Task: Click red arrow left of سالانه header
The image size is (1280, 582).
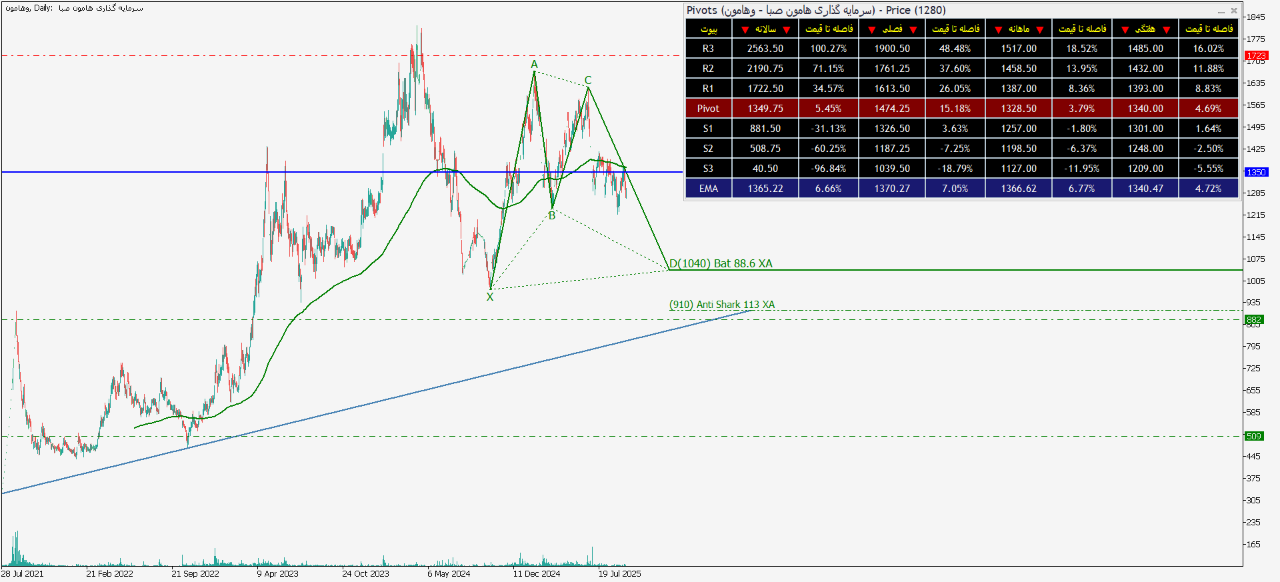Action: pos(746,29)
